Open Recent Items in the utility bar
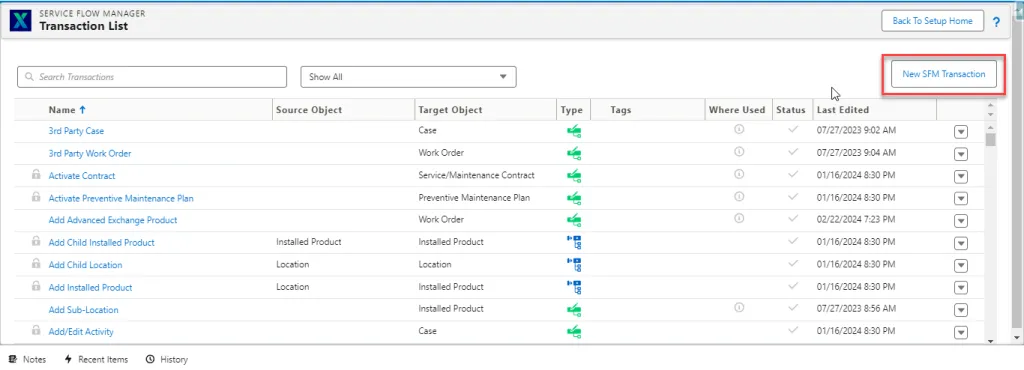 point(96,360)
